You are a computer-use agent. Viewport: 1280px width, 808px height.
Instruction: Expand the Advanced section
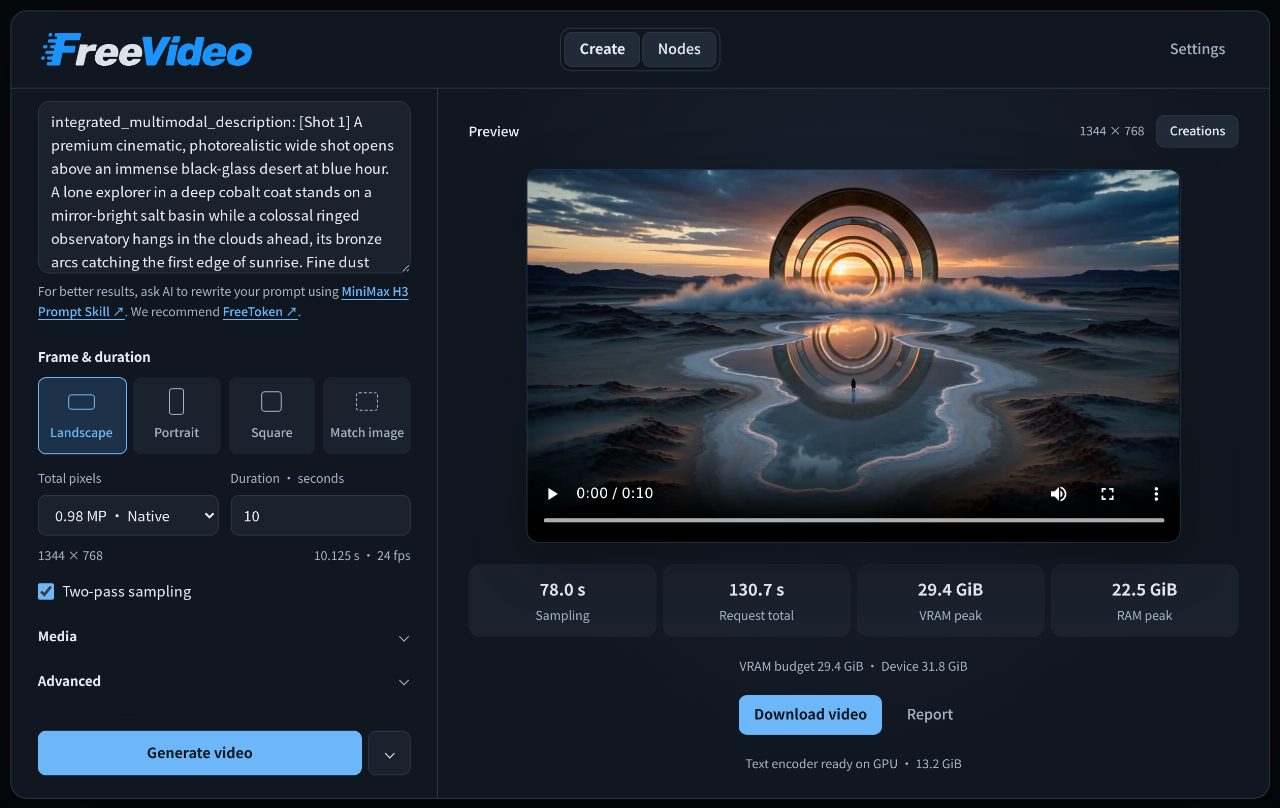224,681
